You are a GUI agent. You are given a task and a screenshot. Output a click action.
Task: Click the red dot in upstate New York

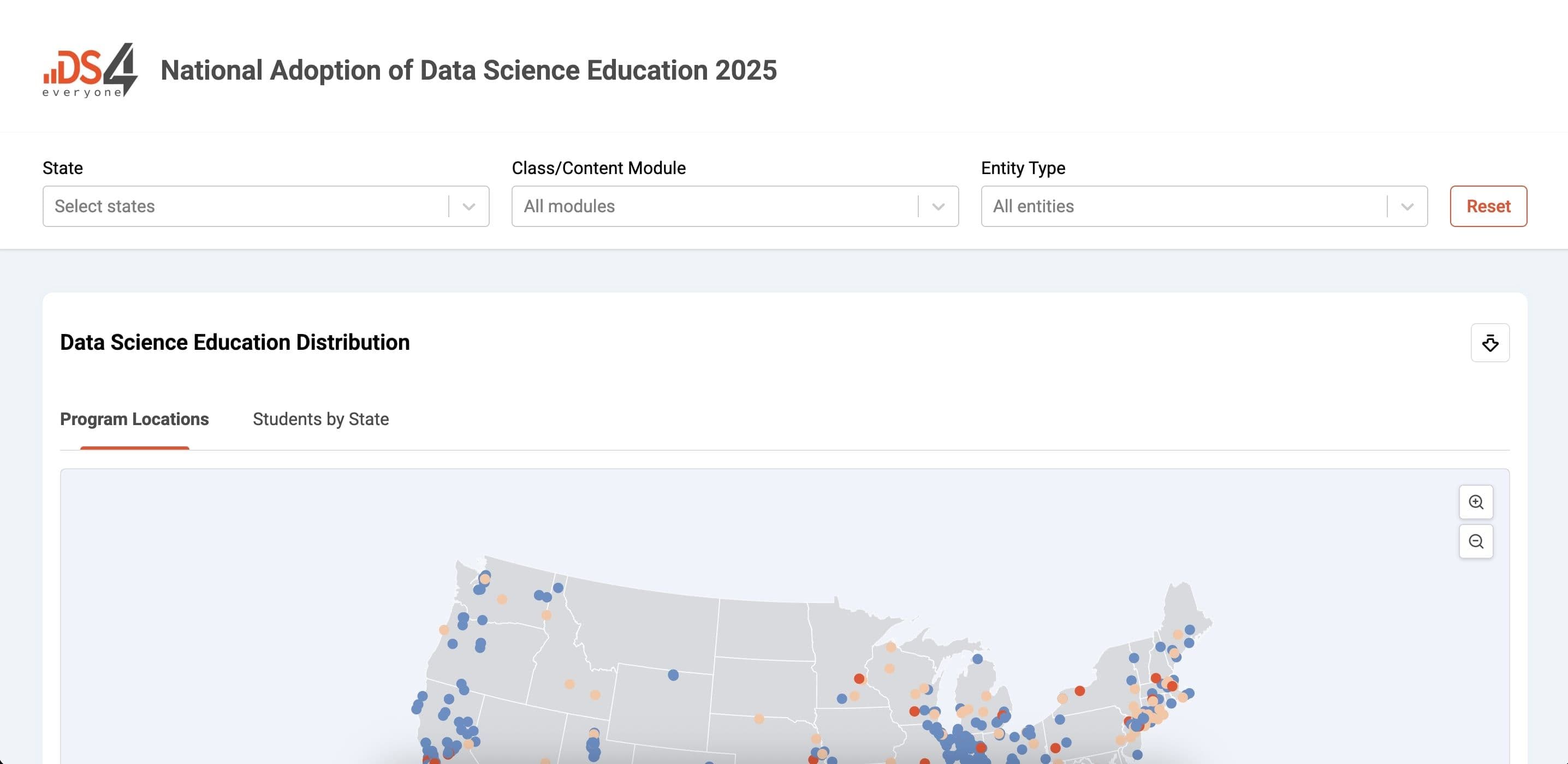[x=1080, y=691]
